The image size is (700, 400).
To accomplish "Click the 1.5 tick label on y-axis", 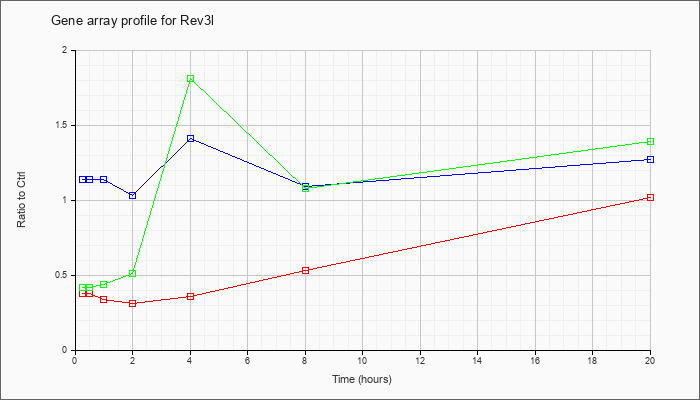I will pyautogui.click(x=65, y=125).
